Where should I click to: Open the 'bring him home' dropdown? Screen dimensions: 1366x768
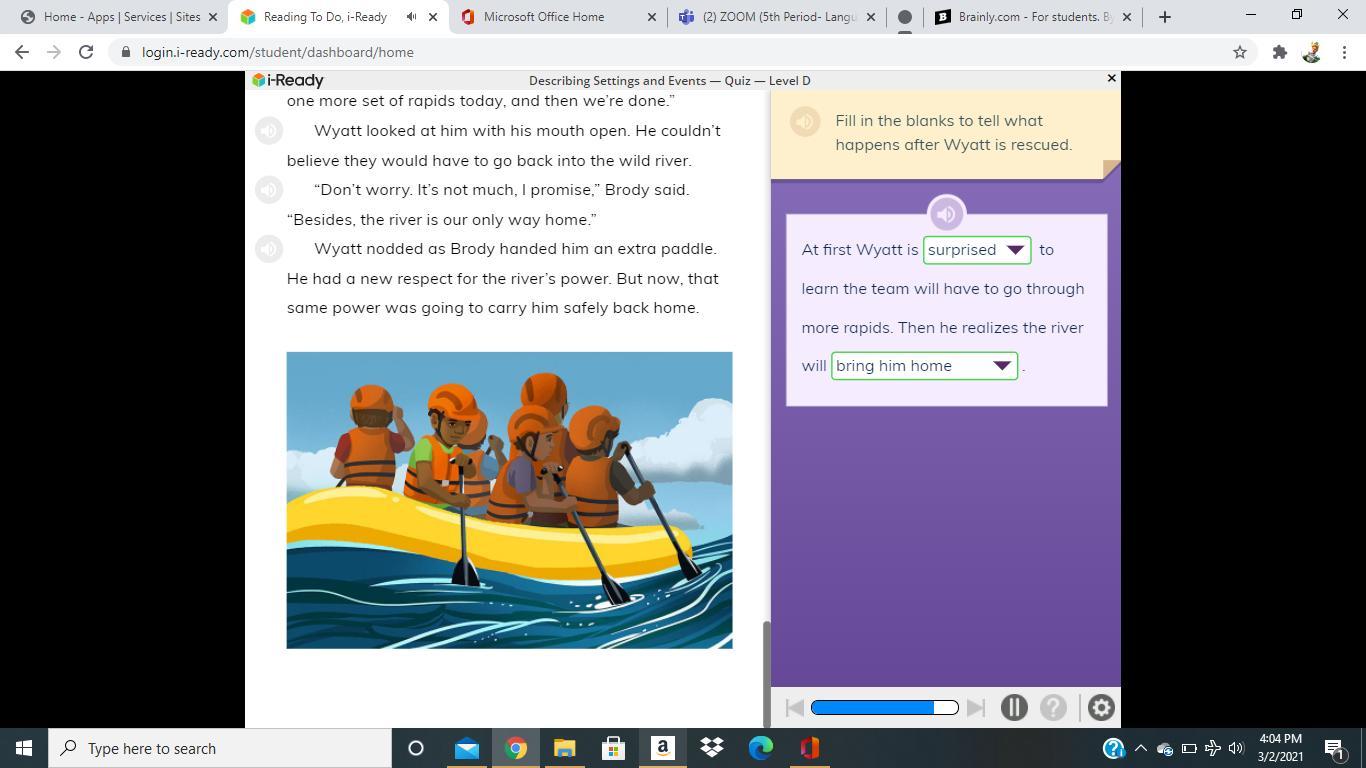pyautogui.click(x=923, y=366)
